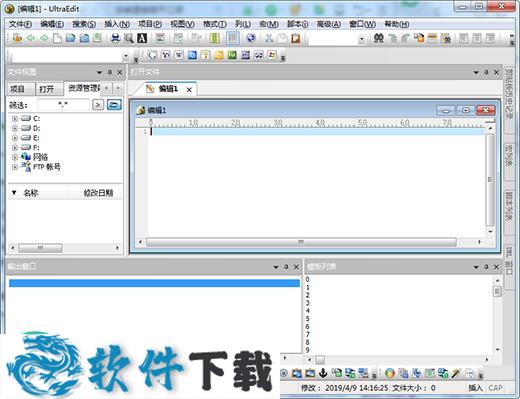Viewport: 520px width, 399px height.
Task: Expand the 网络 network tree node
Action: point(14,157)
